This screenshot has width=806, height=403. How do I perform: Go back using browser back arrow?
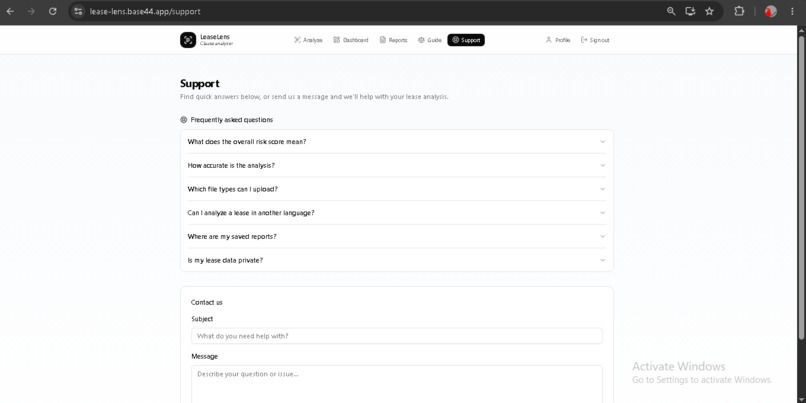10,11
